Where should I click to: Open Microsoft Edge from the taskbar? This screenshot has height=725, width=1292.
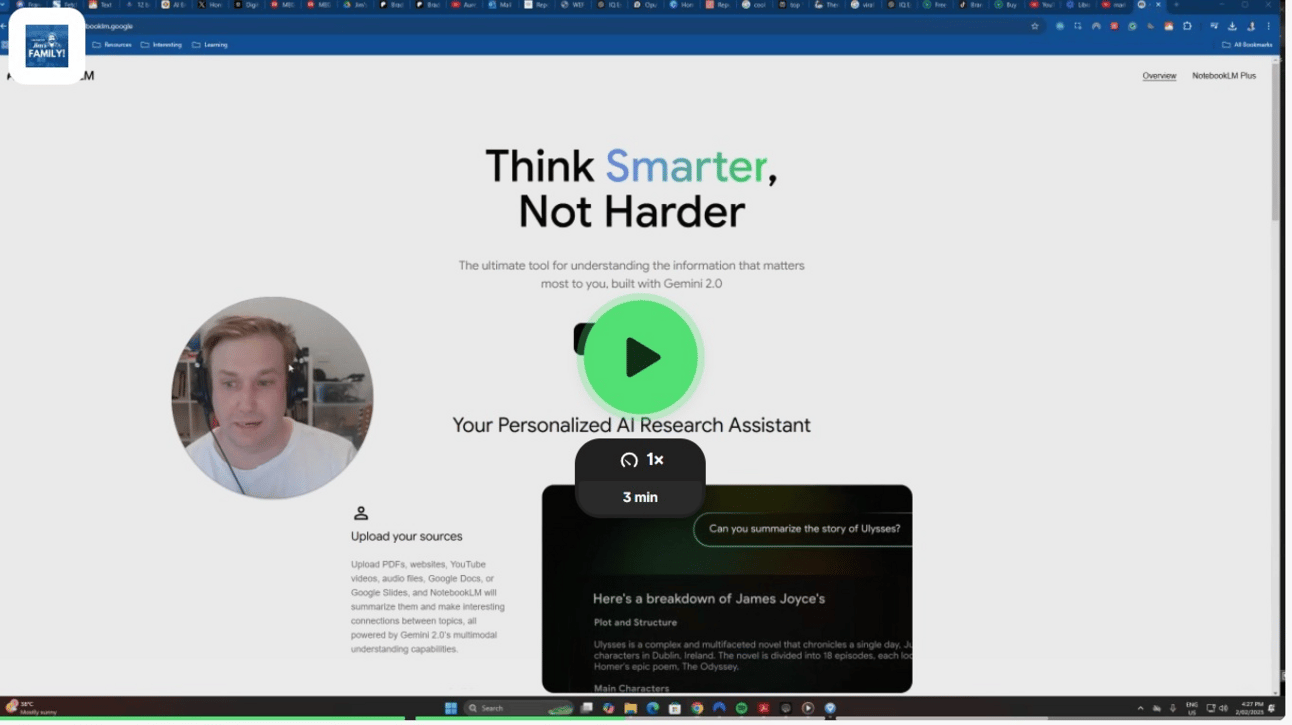(653, 708)
